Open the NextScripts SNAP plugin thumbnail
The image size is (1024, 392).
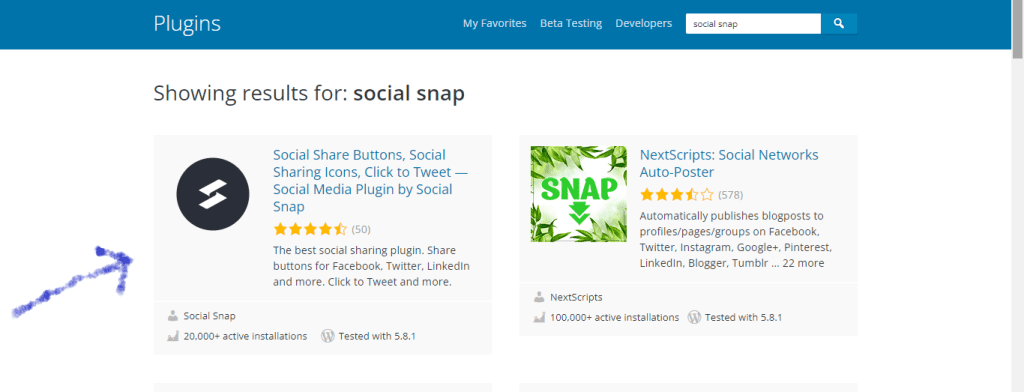(x=579, y=194)
